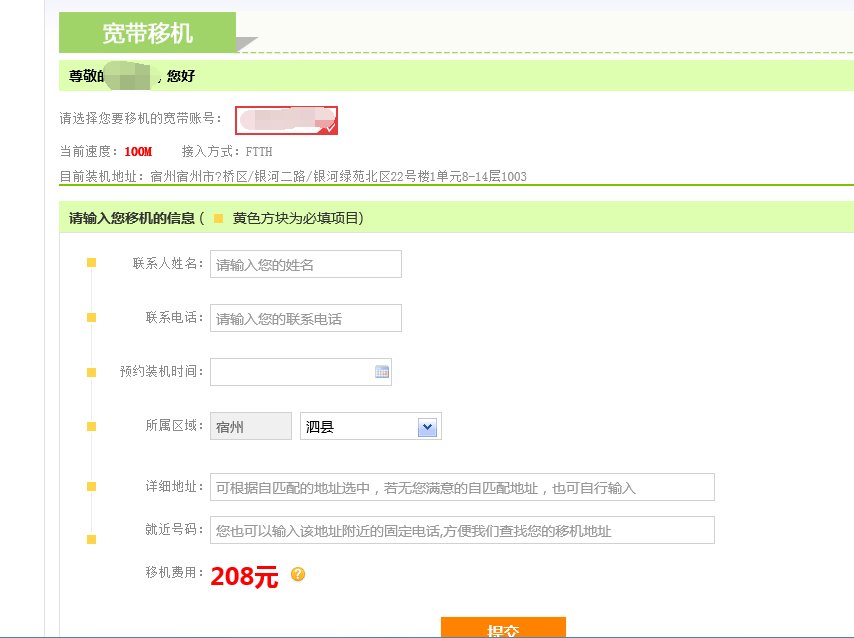Click the blue dropdown arrow of the 泗县 selector
Image resolution: width=854 pixels, height=638 pixels.
[x=427, y=425]
